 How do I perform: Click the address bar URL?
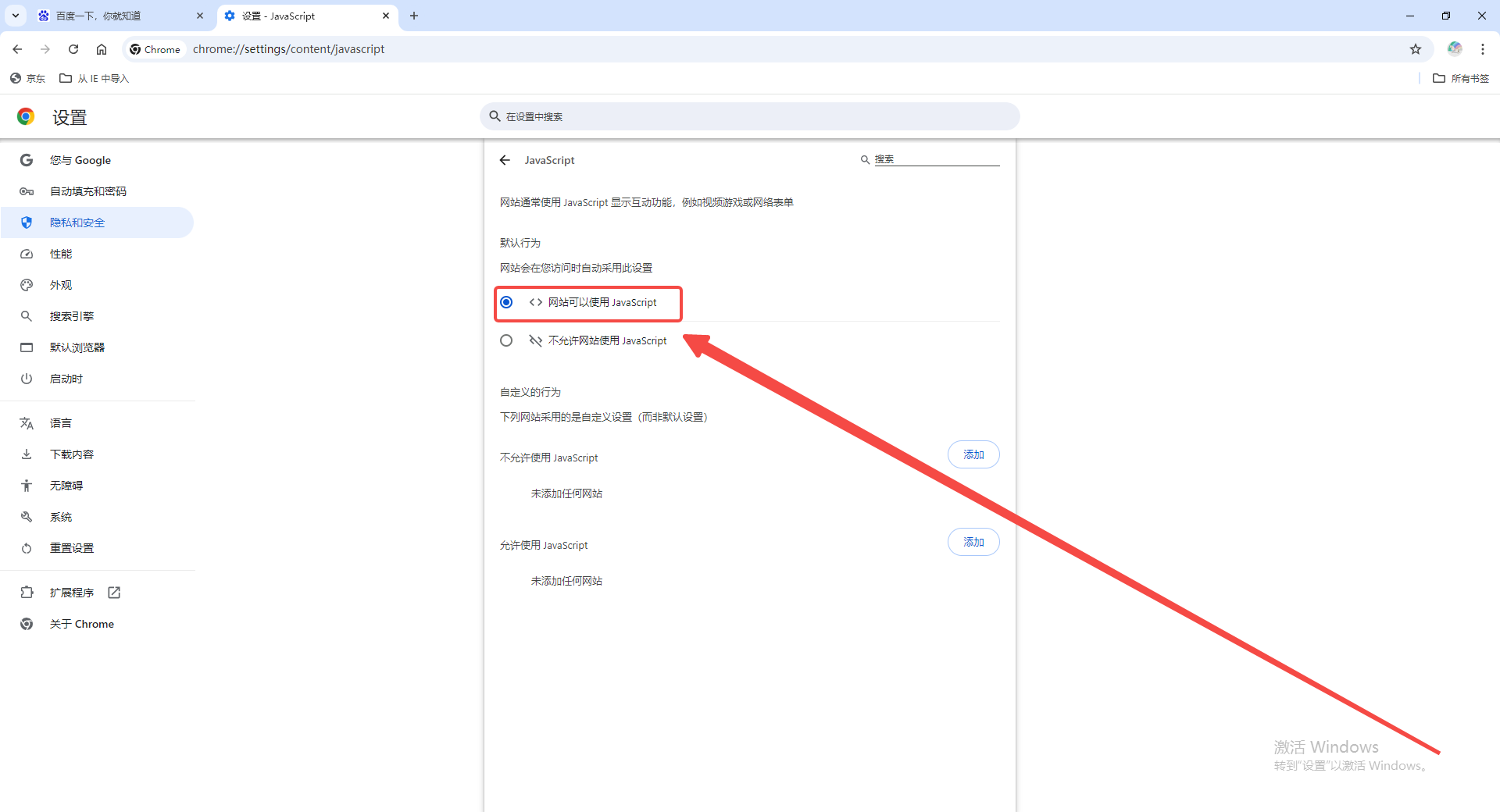click(x=289, y=49)
